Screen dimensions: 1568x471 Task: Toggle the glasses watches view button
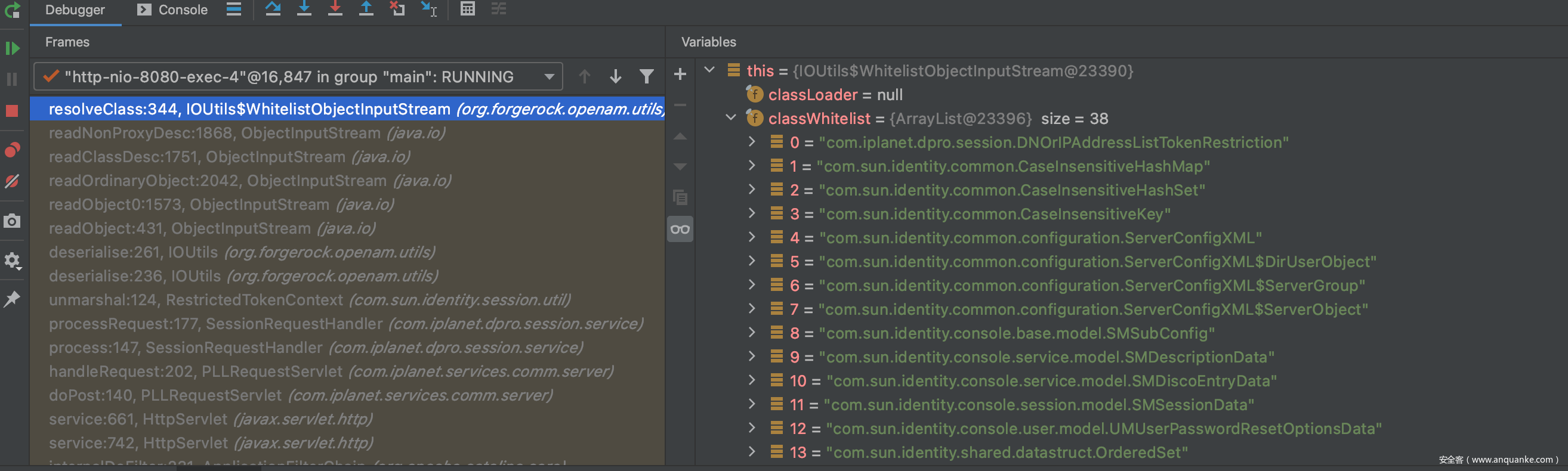680,230
